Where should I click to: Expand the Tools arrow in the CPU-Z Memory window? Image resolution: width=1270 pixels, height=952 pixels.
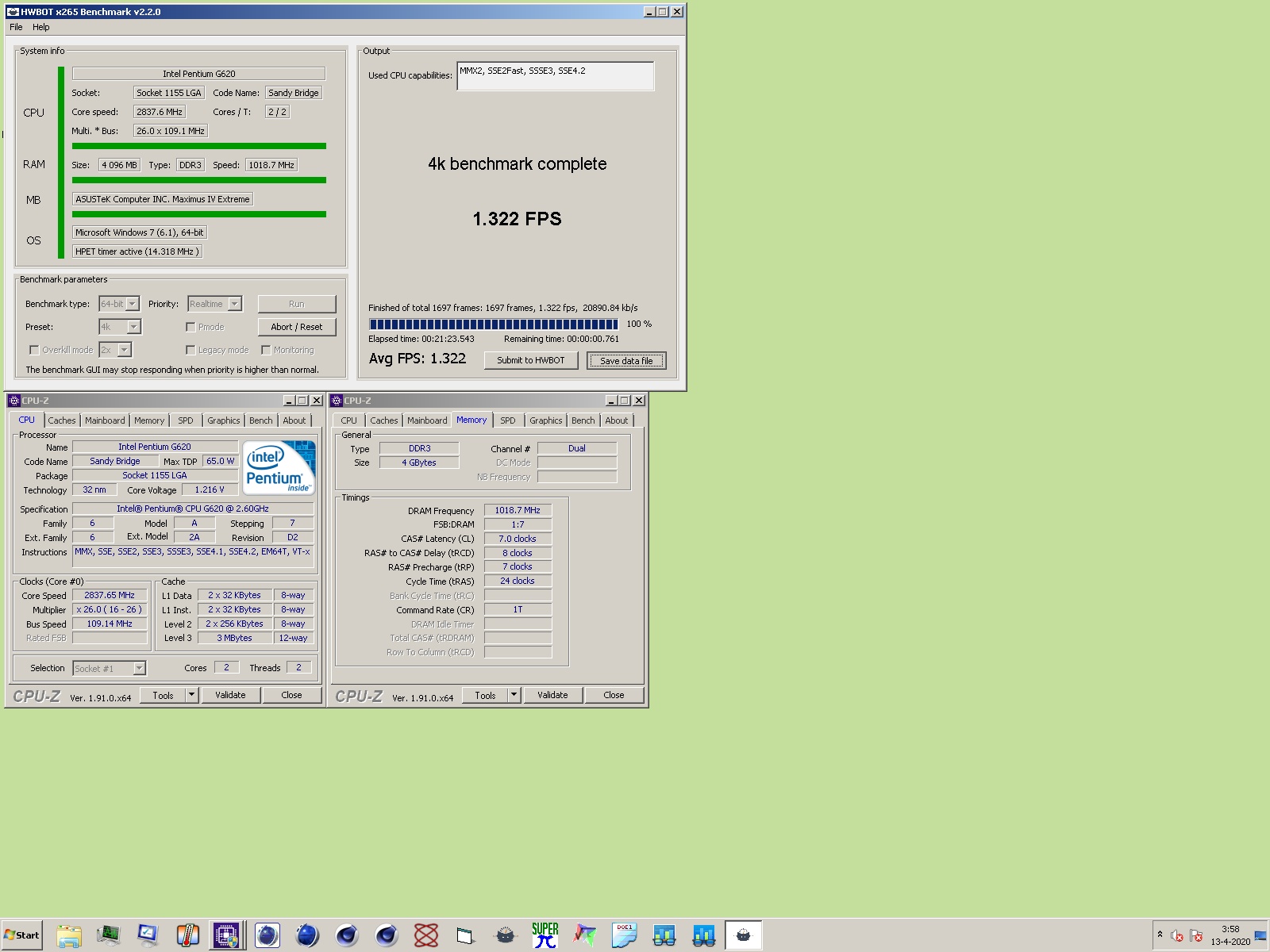(x=514, y=695)
